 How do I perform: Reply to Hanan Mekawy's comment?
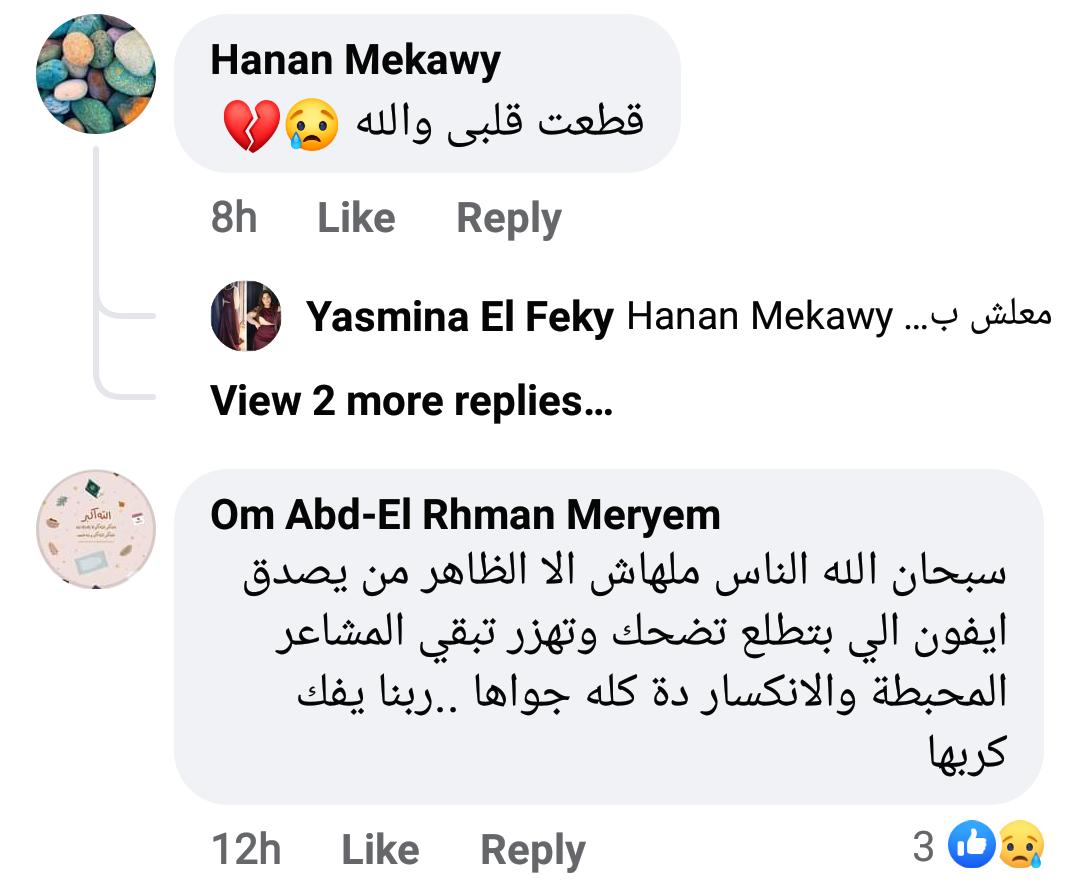pos(508,218)
